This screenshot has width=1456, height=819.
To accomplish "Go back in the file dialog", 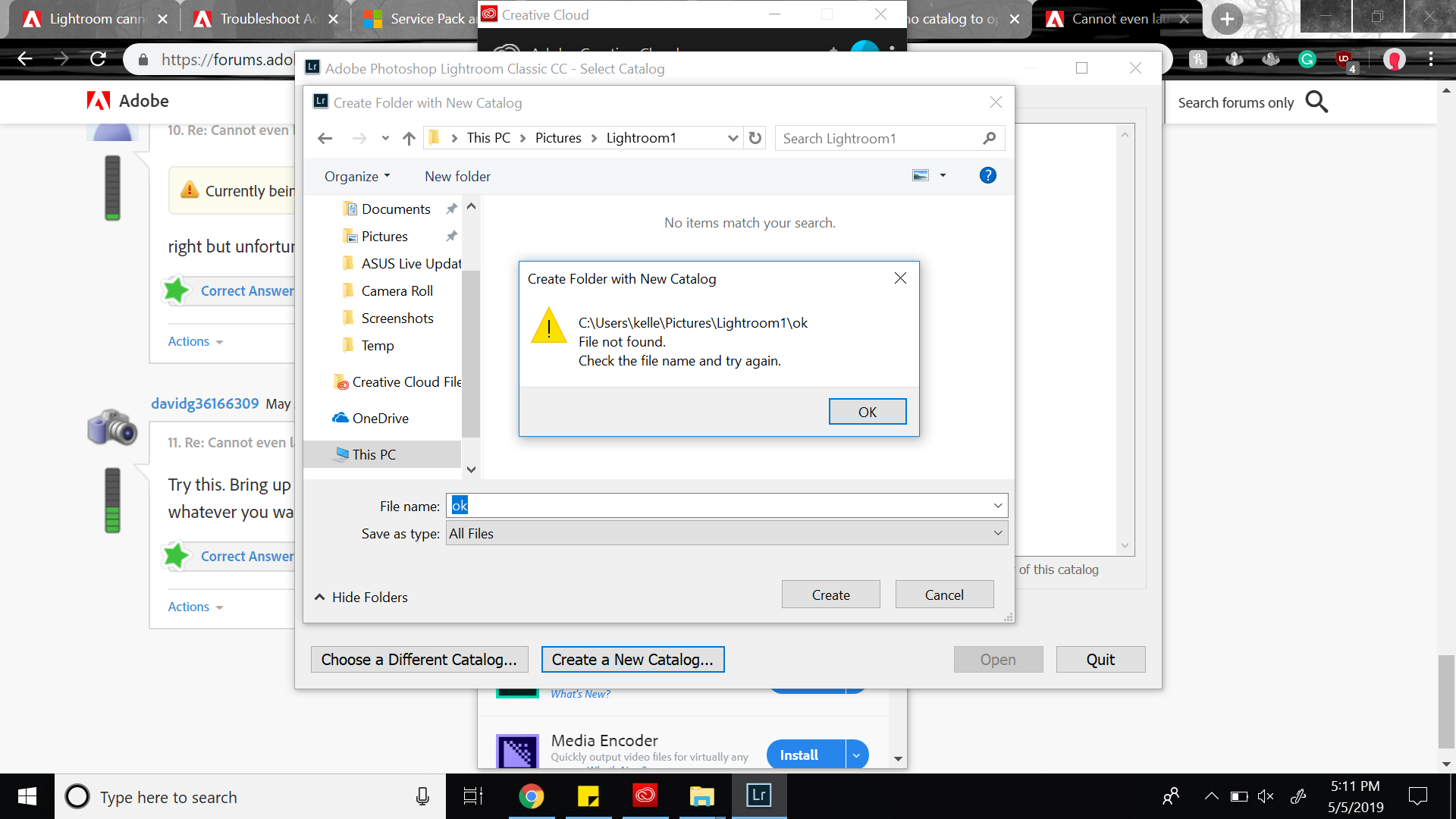I will pyautogui.click(x=325, y=138).
